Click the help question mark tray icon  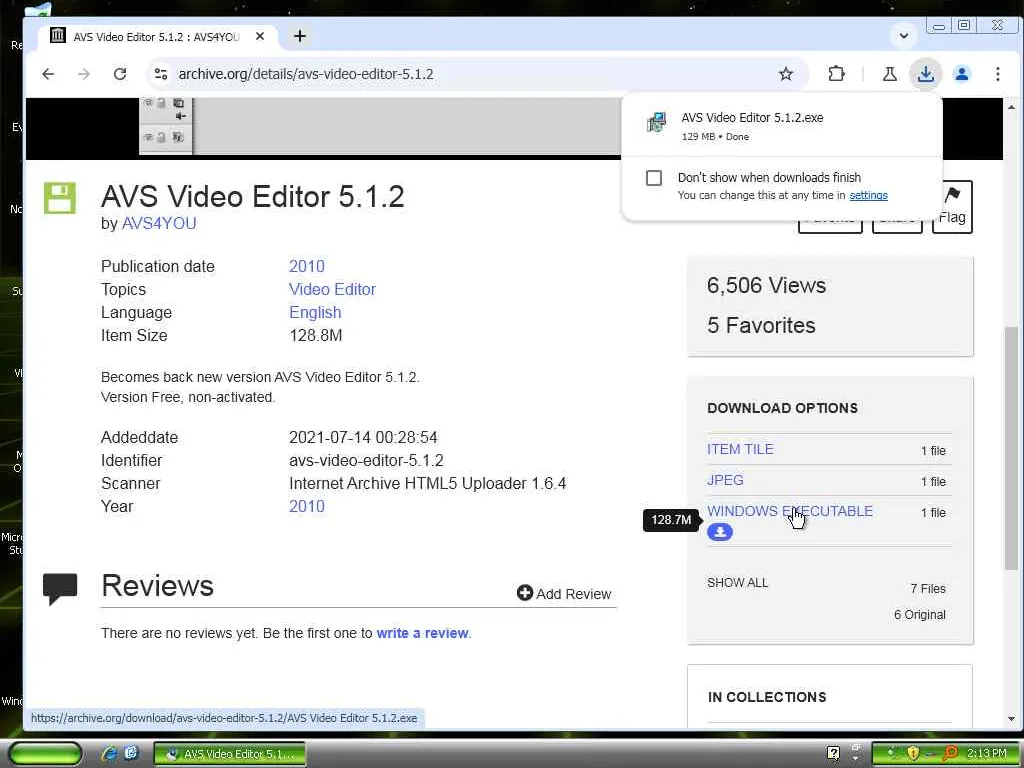(833, 753)
